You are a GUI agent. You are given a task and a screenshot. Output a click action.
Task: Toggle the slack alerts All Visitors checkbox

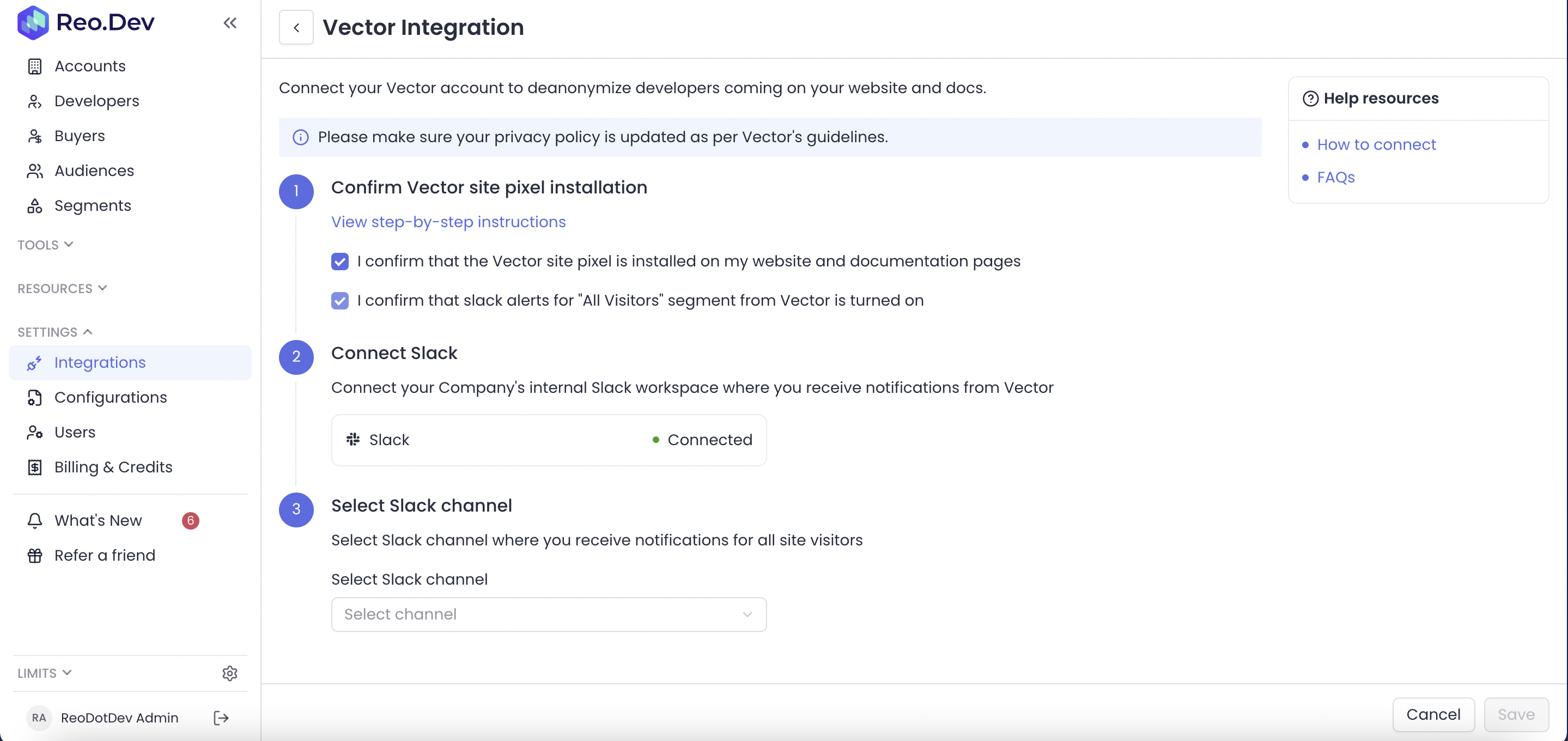339,301
